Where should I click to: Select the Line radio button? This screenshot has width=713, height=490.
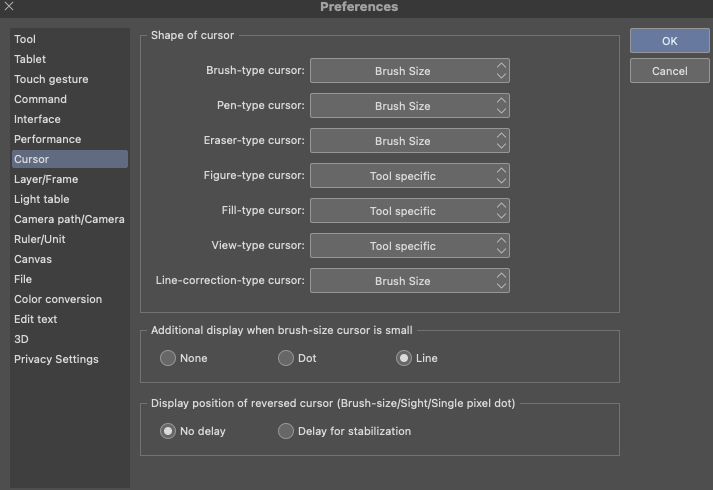click(x=403, y=358)
